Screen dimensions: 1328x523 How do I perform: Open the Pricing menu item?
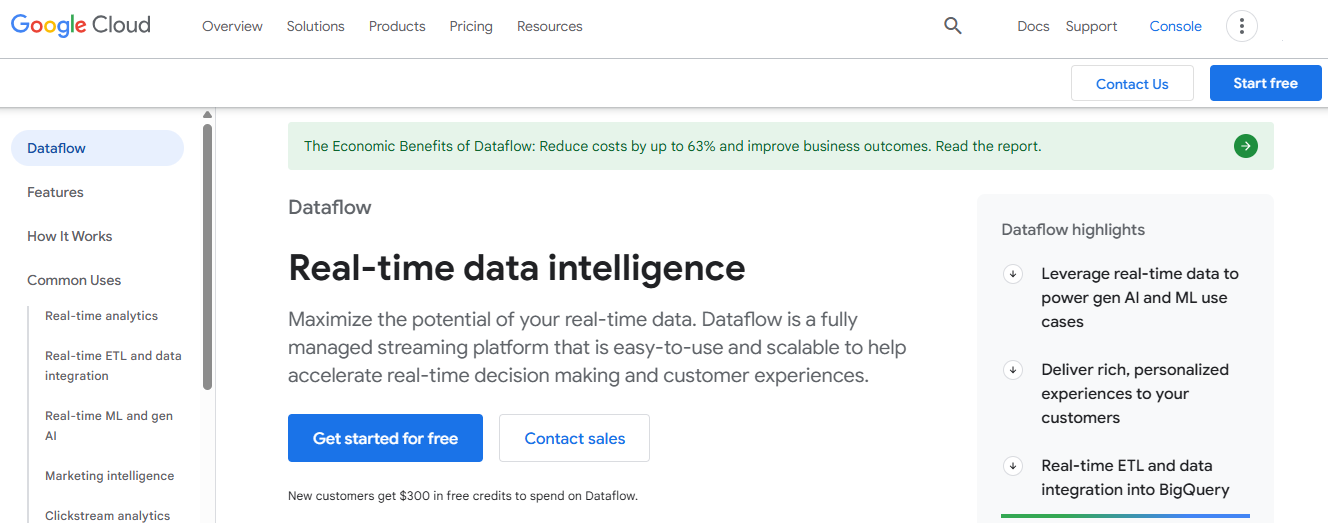pyautogui.click(x=471, y=26)
